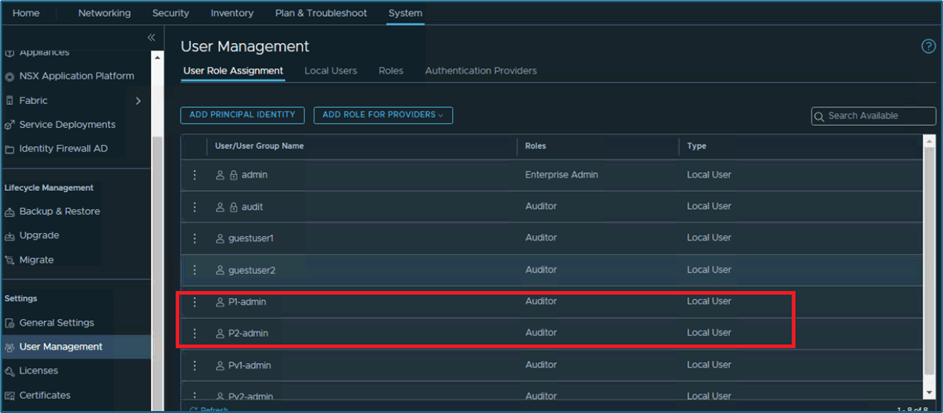Image resolution: width=943 pixels, height=413 pixels.
Task: Open the three-dot menu for P1-admin row
Action: pos(195,302)
